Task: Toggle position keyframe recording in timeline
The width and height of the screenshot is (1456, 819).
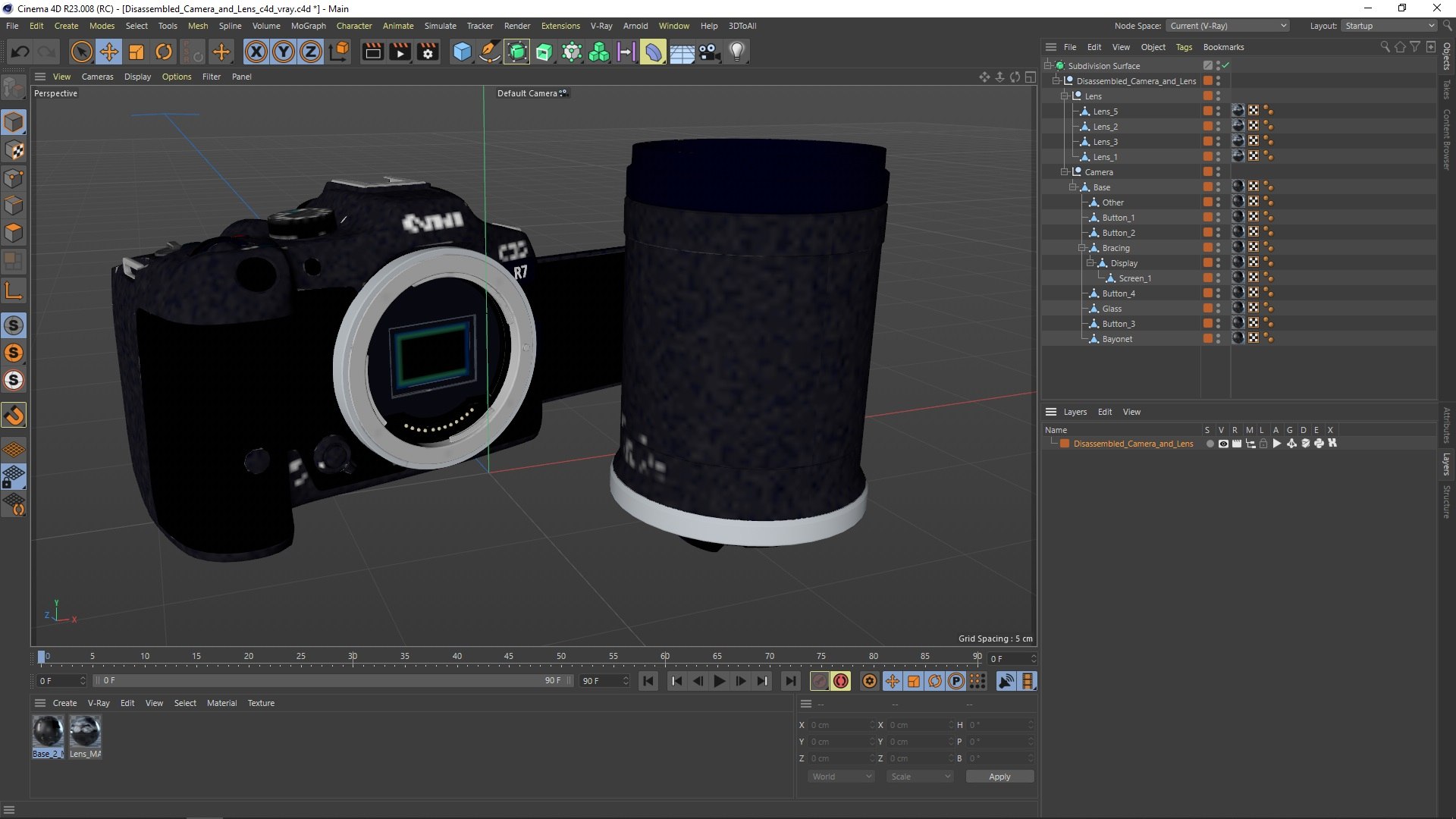Action: [893, 681]
